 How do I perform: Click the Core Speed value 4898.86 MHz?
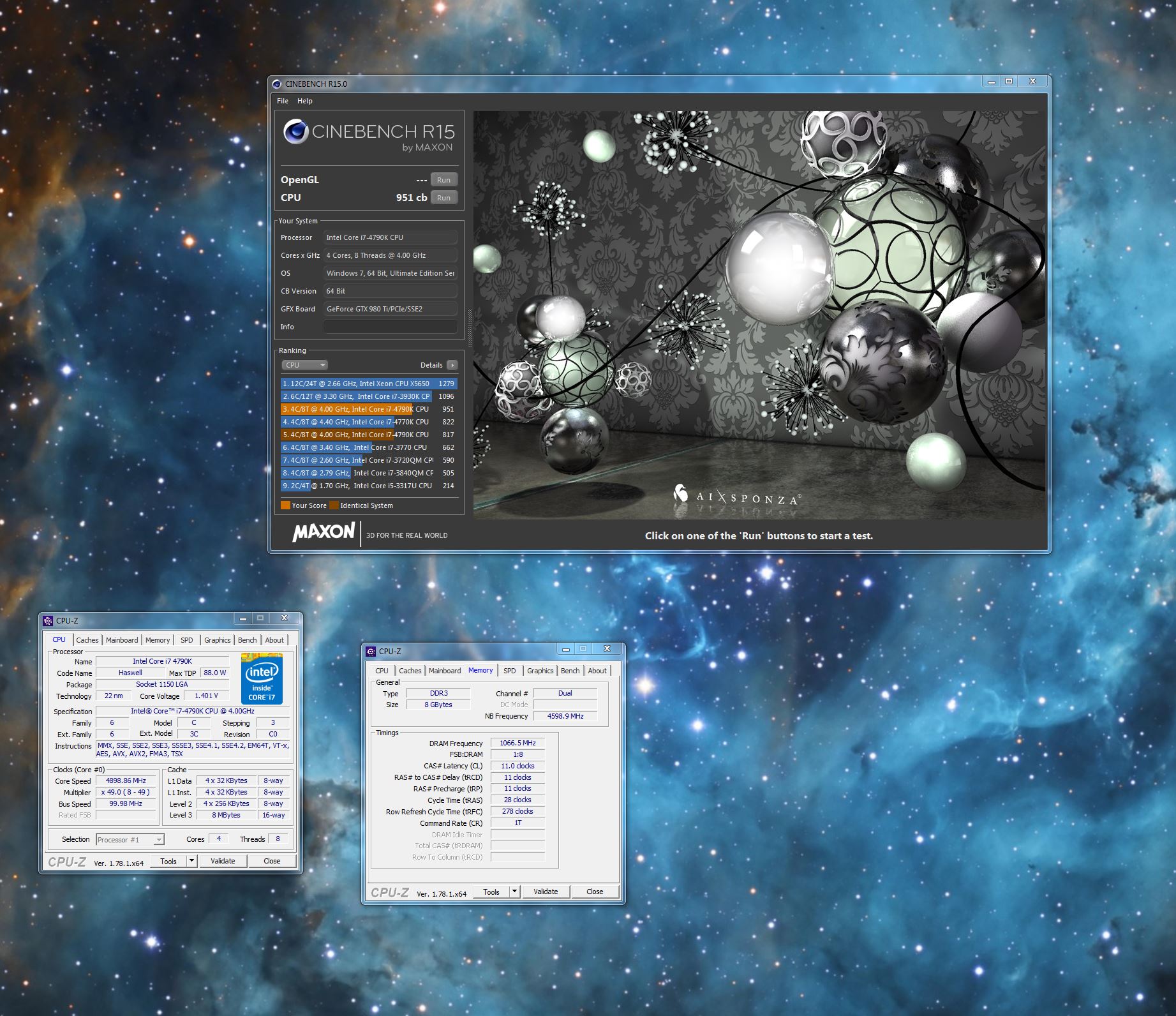click(126, 781)
